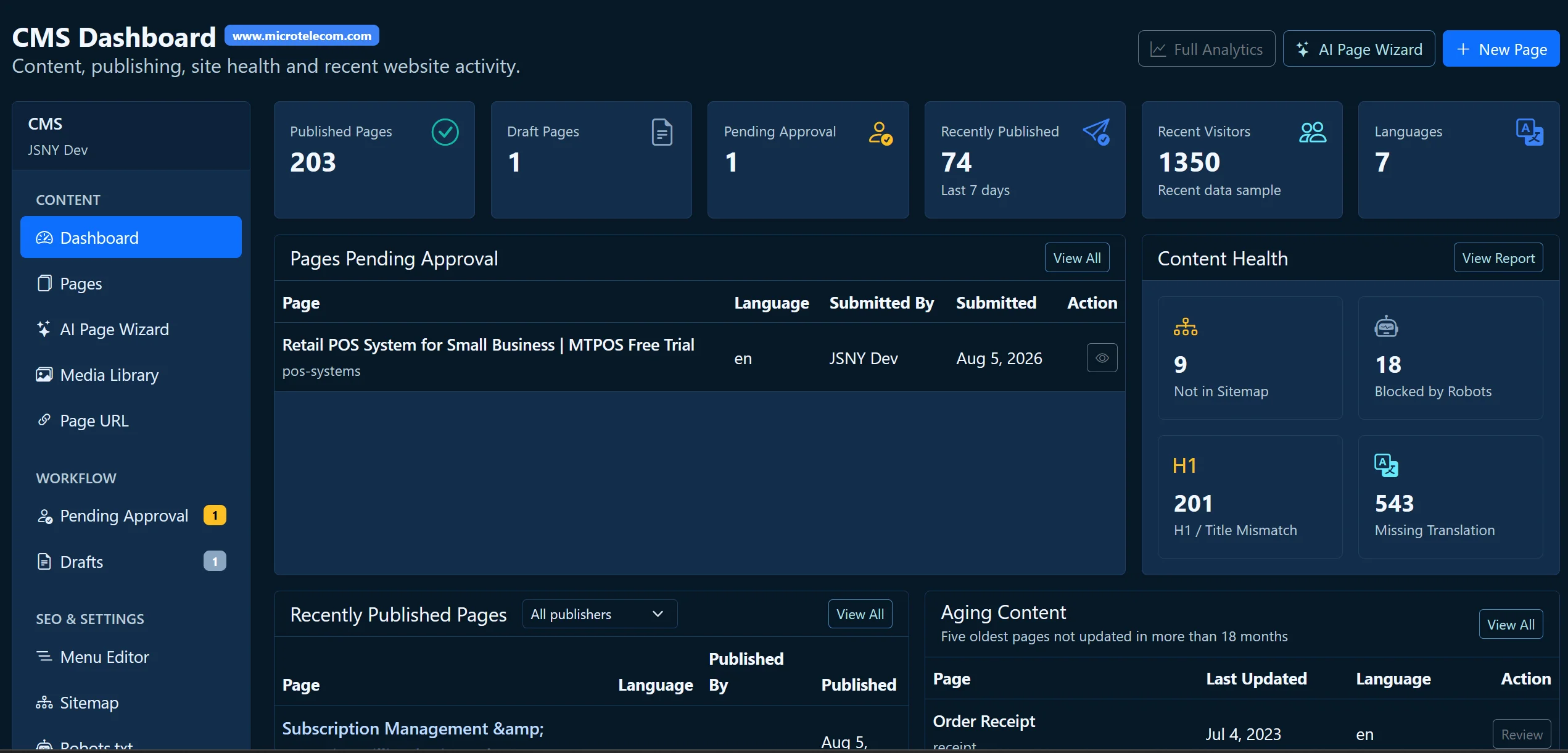The image size is (1568, 753).
Task: Open Retail POS System for Small Business page
Action: [488, 344]
